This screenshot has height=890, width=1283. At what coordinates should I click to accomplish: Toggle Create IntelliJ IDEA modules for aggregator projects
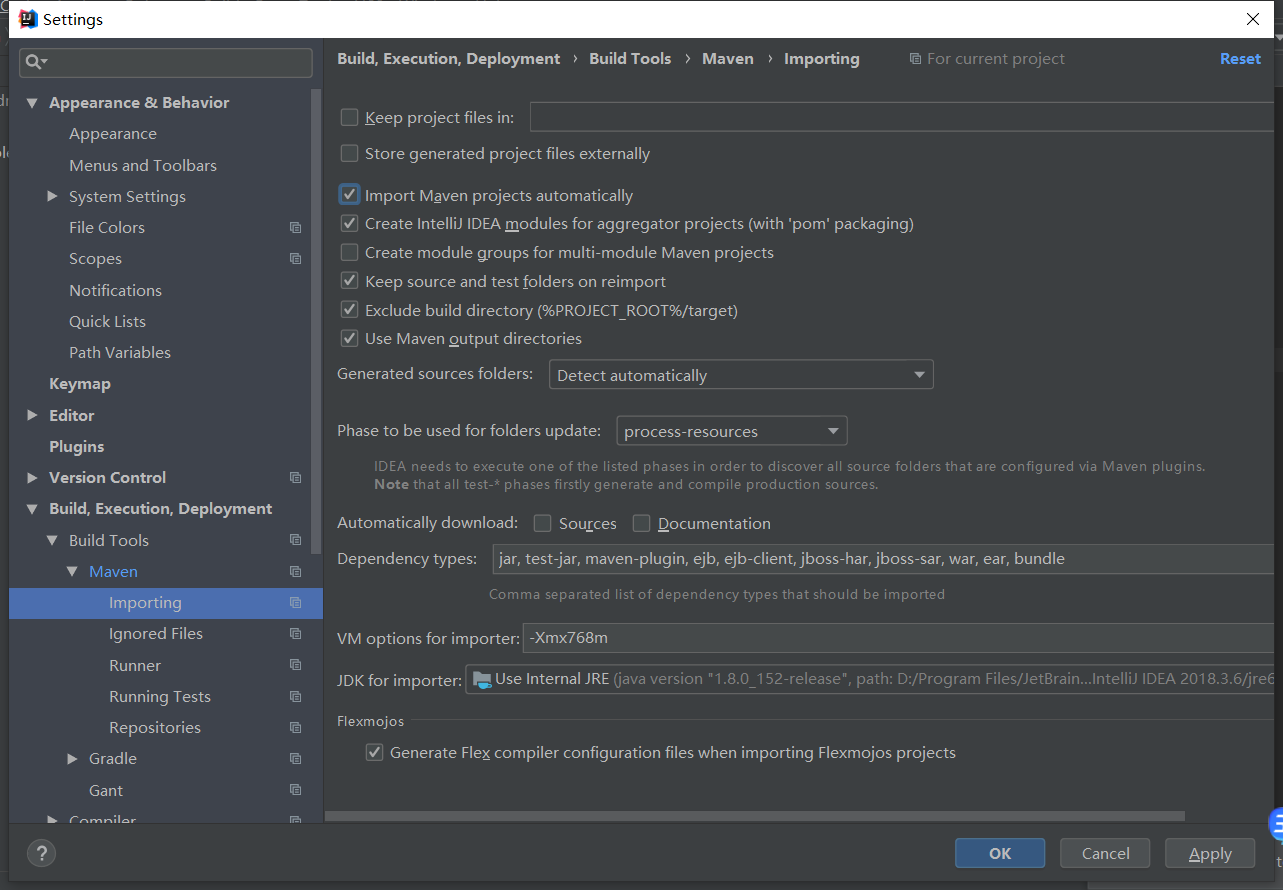coord(349,223)
